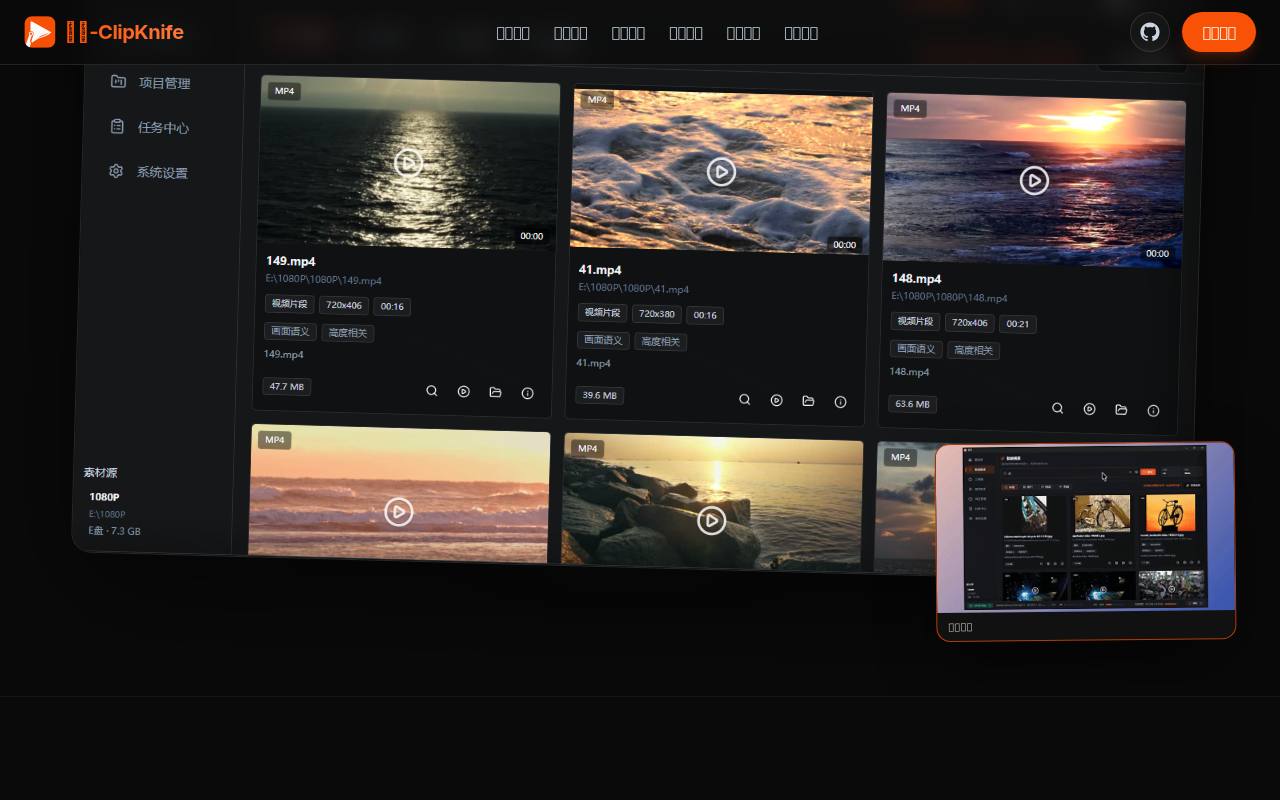
Task: Click the small play icon on the 148.mp4 card
Action: 1090,409
